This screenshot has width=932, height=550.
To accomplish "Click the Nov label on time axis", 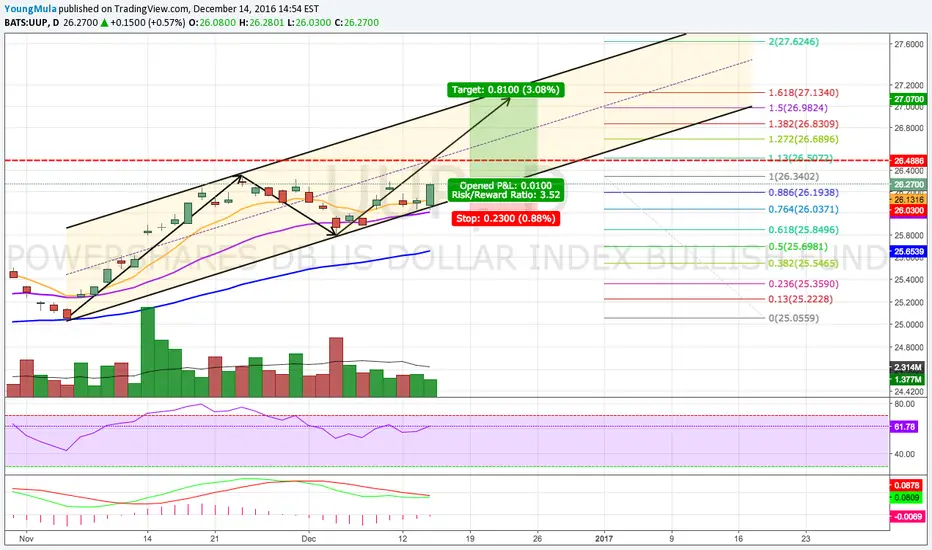I will click(26, 539).
